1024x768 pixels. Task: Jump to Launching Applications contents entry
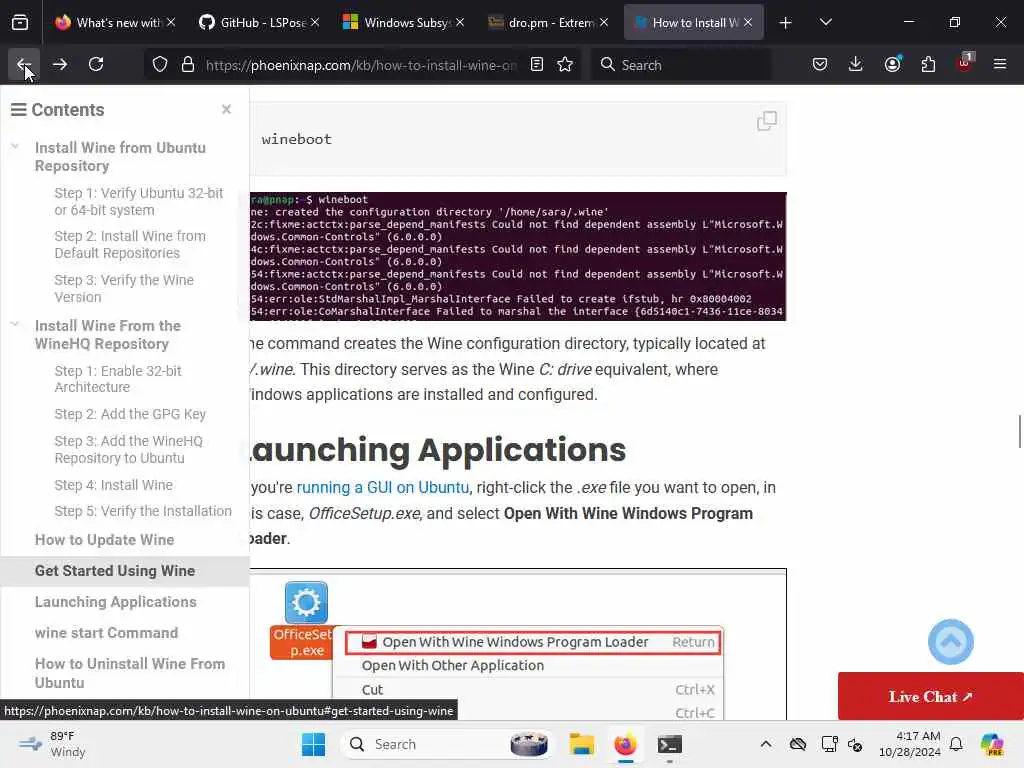pyautogui.click(x=116, y=602)
